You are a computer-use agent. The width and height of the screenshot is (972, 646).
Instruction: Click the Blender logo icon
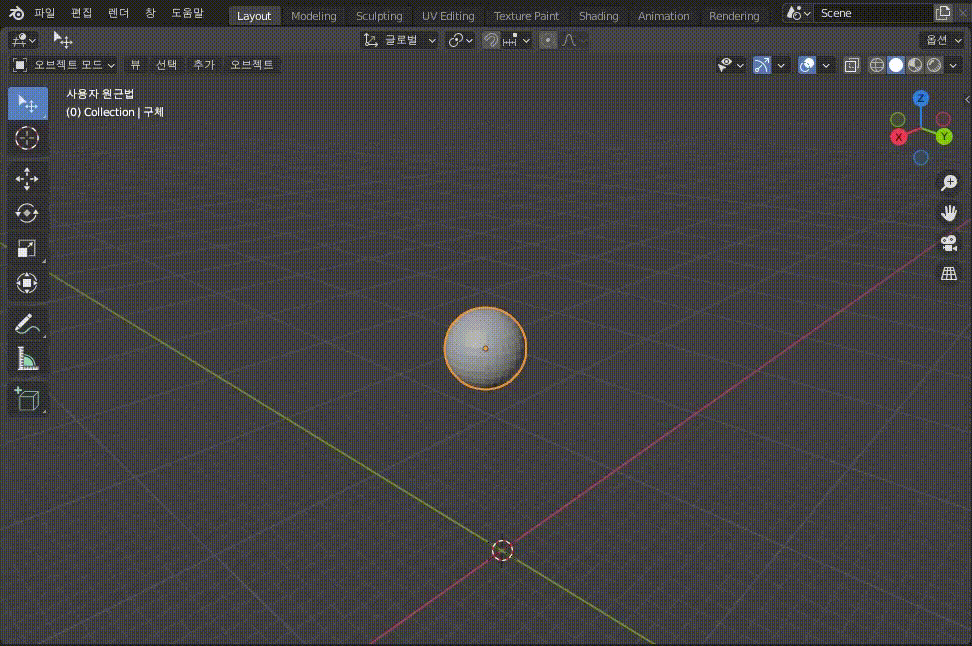pyautogui.click(x=16, y=13)
